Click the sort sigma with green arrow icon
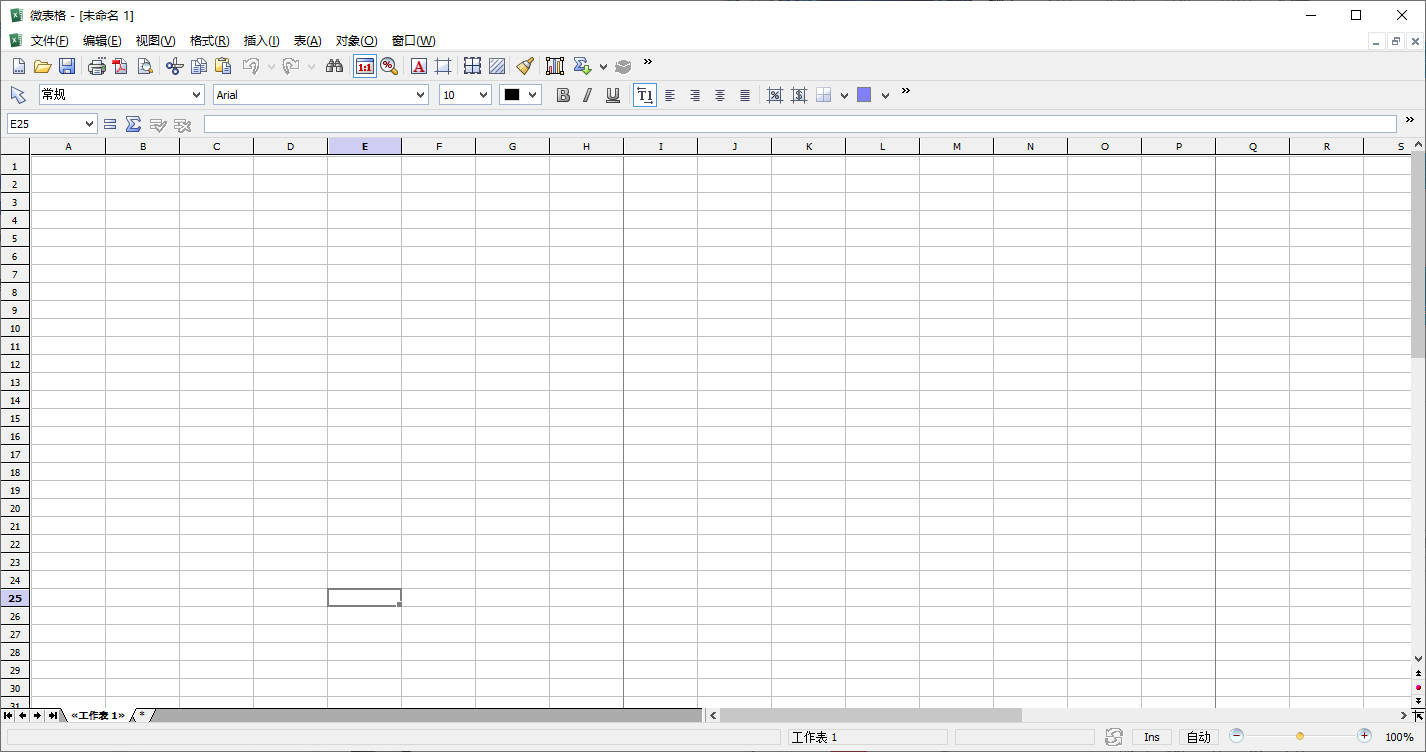1426x752 pixels. tap(582, 67)
